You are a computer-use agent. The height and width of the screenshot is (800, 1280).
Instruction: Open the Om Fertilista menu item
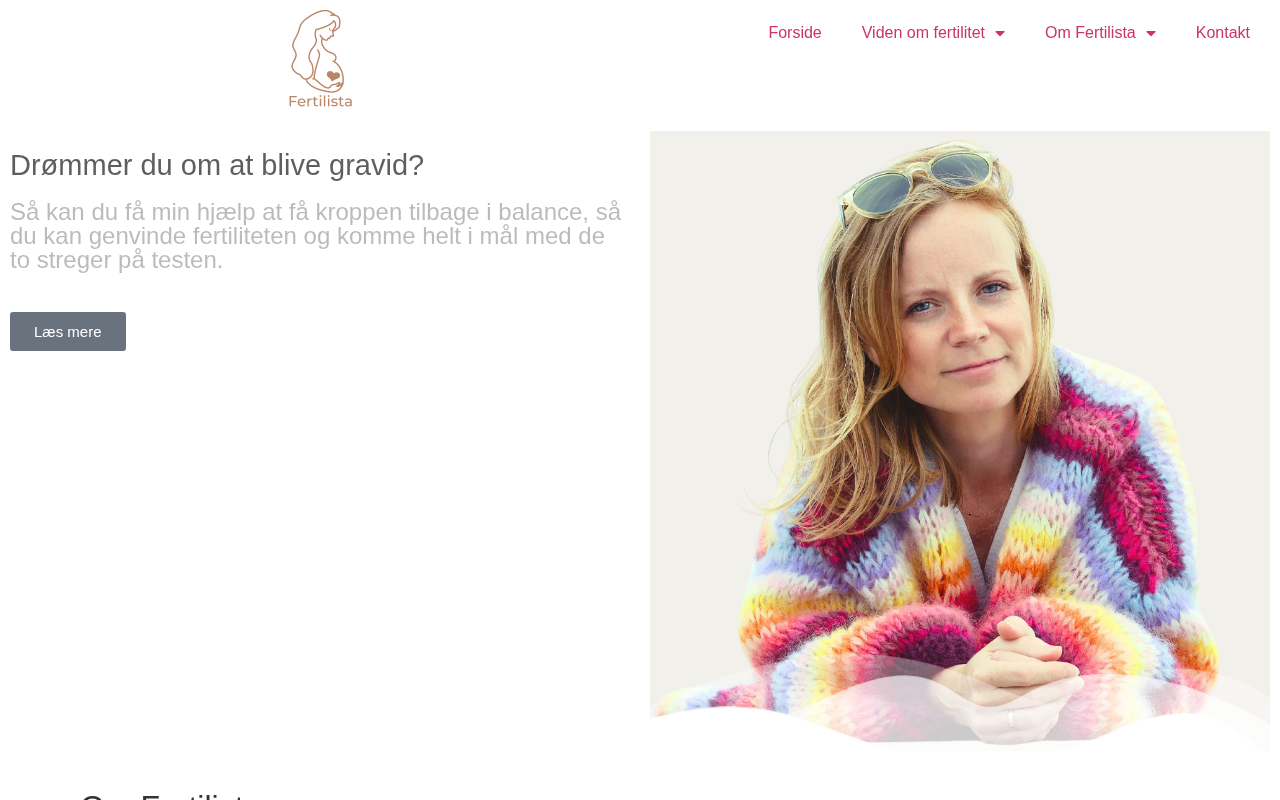(1090, 33)
